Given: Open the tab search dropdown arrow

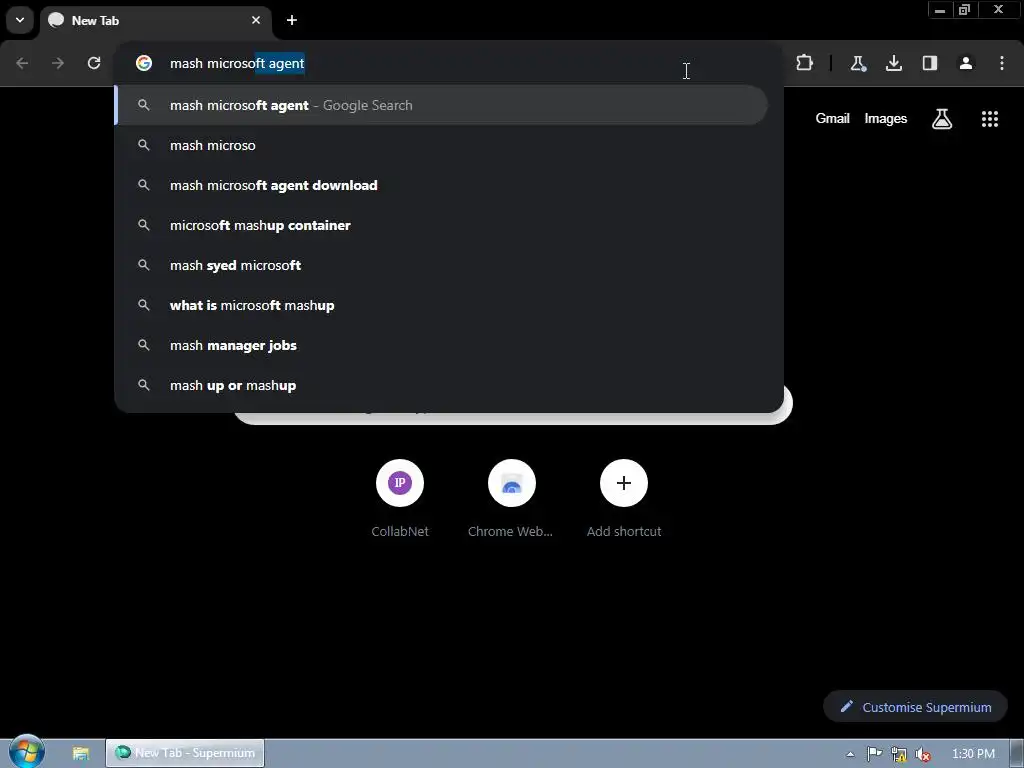Looking at the screenshot, I should (x=20, y=20).
